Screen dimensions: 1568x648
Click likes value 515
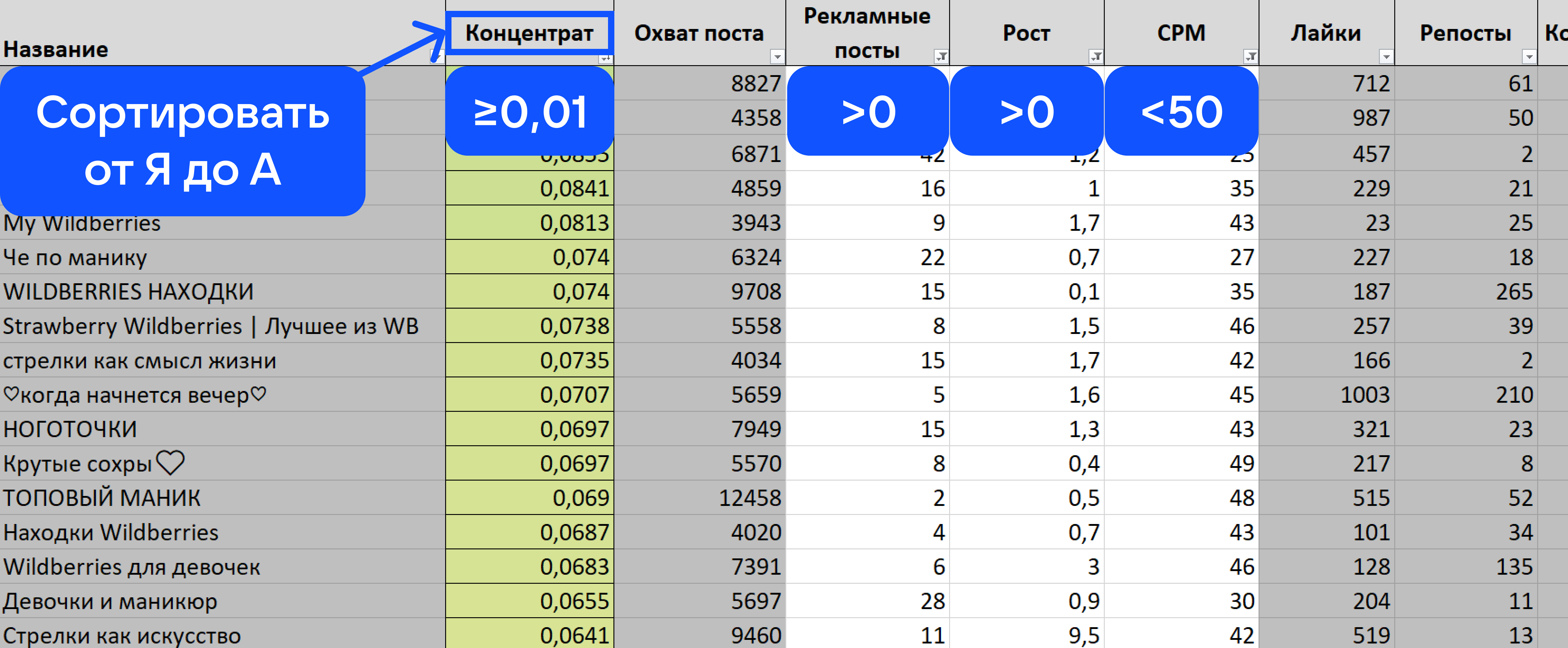1326,498
